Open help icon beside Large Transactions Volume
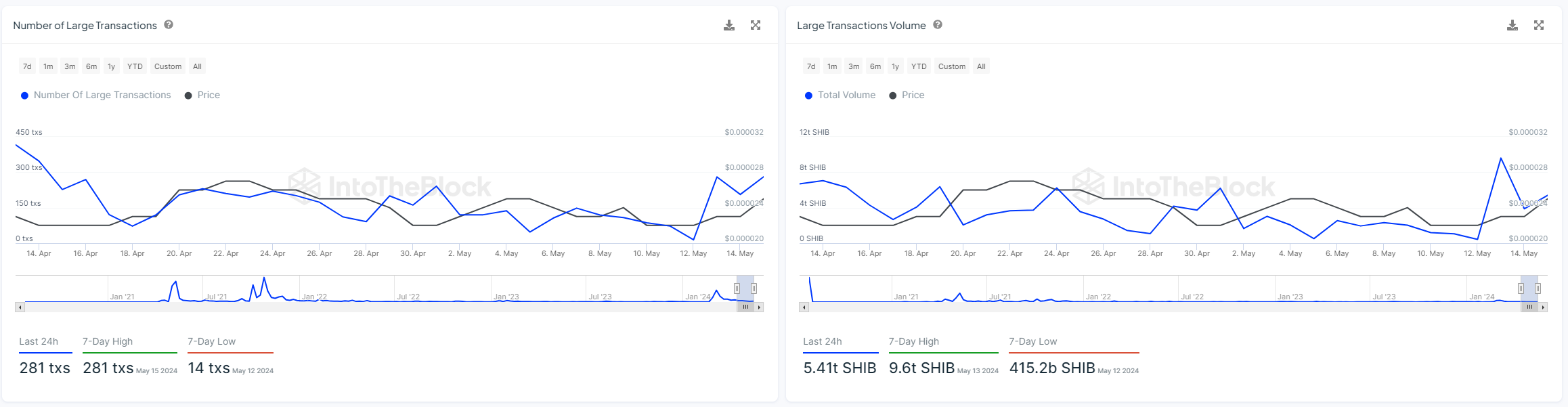The image size is (1568, 407). click(938, 25)
